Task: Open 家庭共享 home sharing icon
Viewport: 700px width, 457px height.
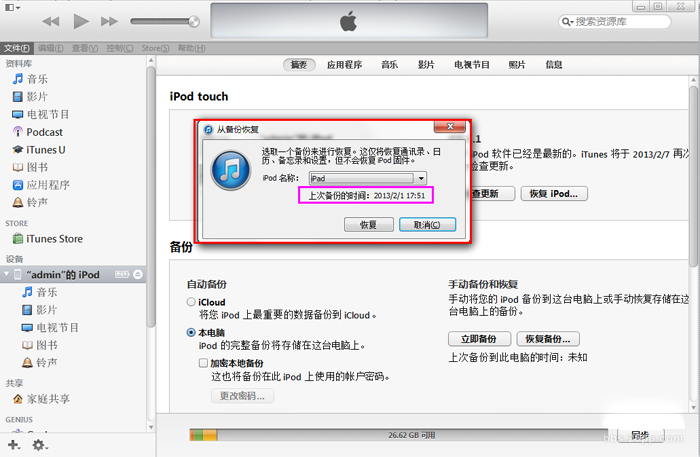Action: coord(18,399)
